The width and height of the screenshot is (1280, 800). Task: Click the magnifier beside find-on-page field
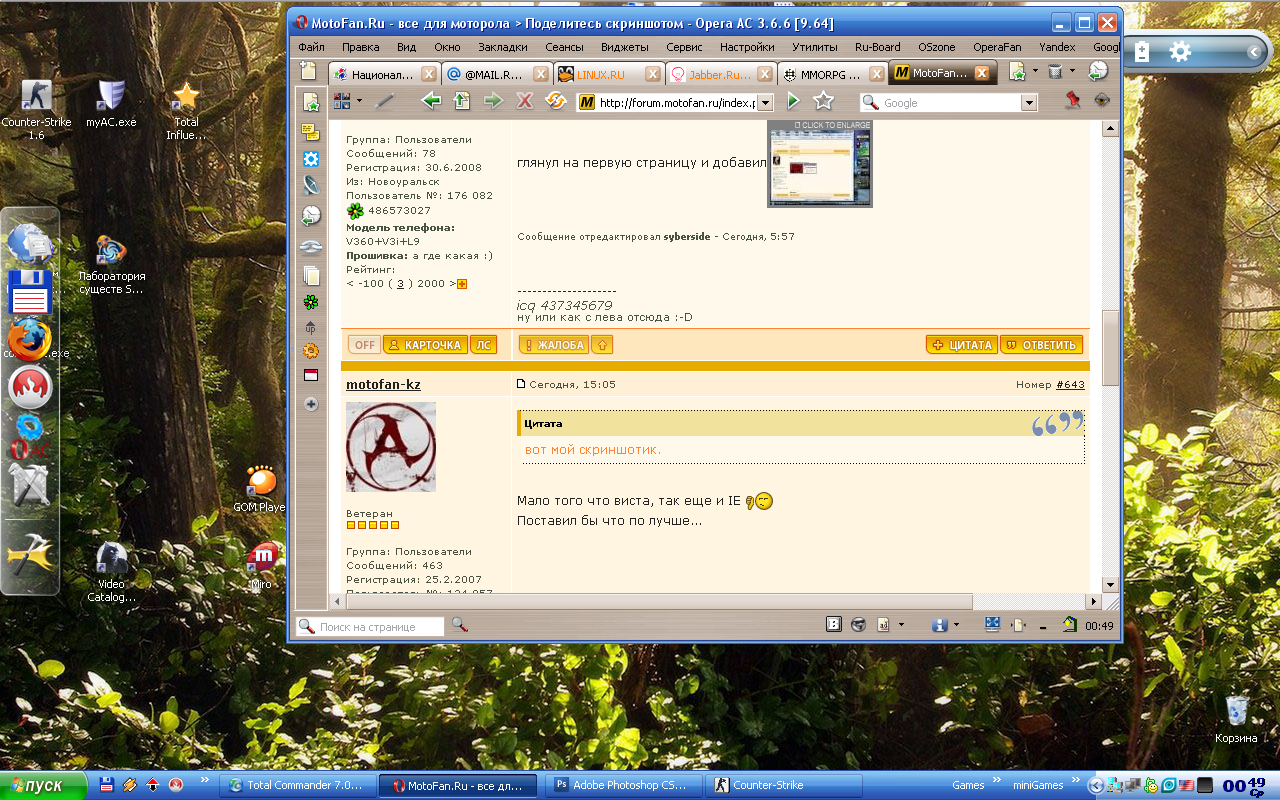(x=460, y=625)
